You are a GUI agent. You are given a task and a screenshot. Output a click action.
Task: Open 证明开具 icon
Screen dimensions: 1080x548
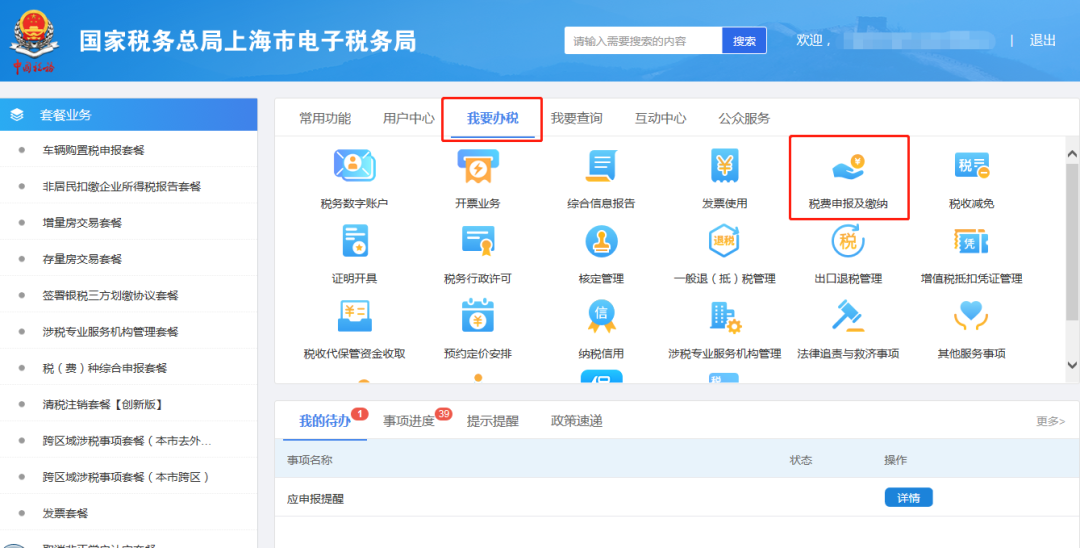(355, 241)
